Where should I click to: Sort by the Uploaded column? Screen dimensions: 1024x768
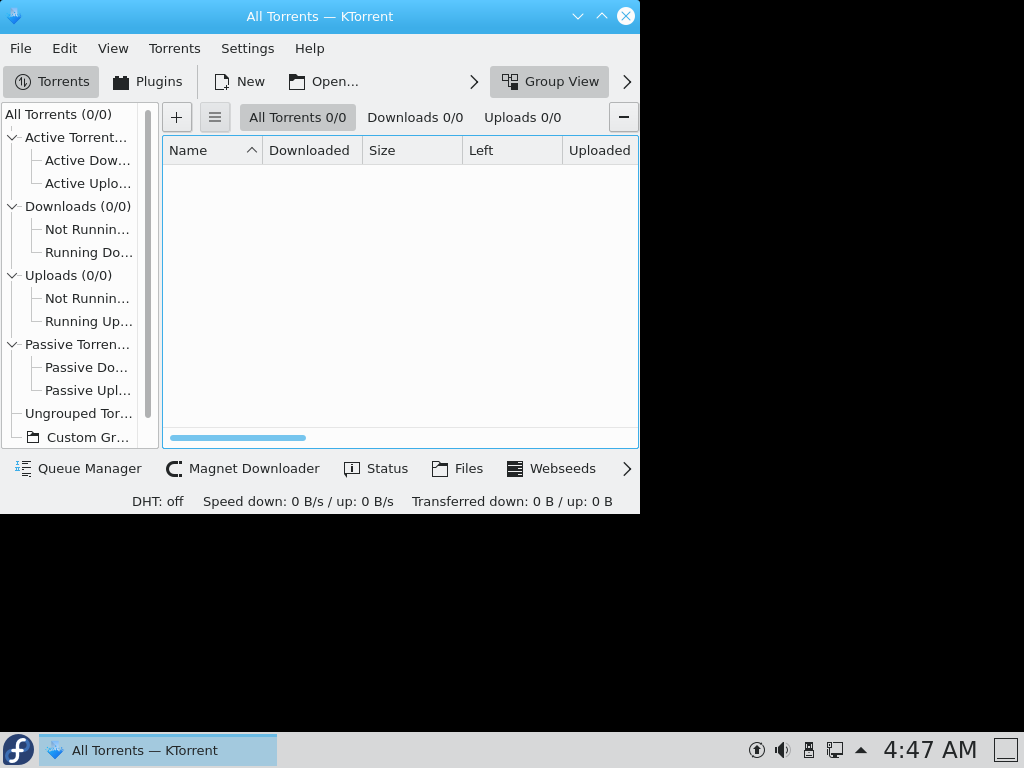(600, 150)
